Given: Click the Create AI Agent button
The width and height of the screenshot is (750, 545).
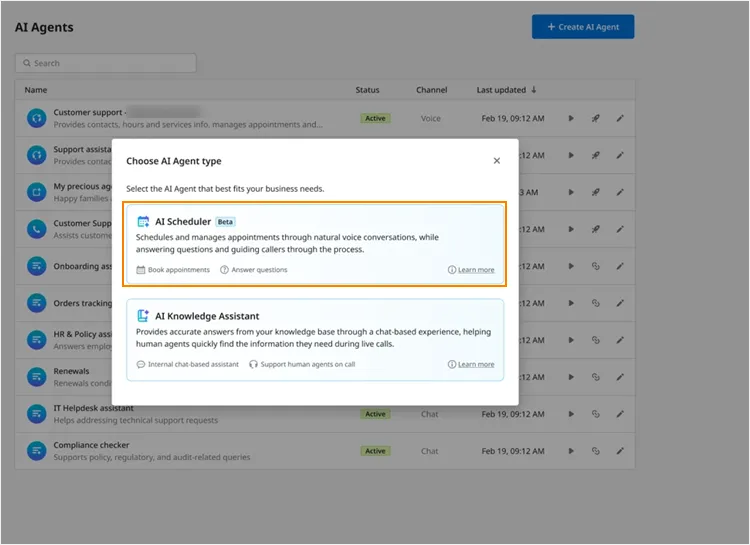Looking at the screenshot, I should (x=583, y=27).
